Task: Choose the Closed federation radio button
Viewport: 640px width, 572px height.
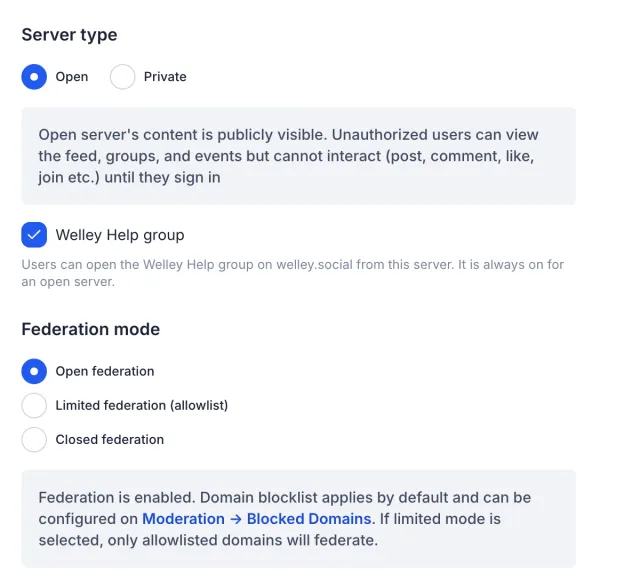Action: [34, 440]
